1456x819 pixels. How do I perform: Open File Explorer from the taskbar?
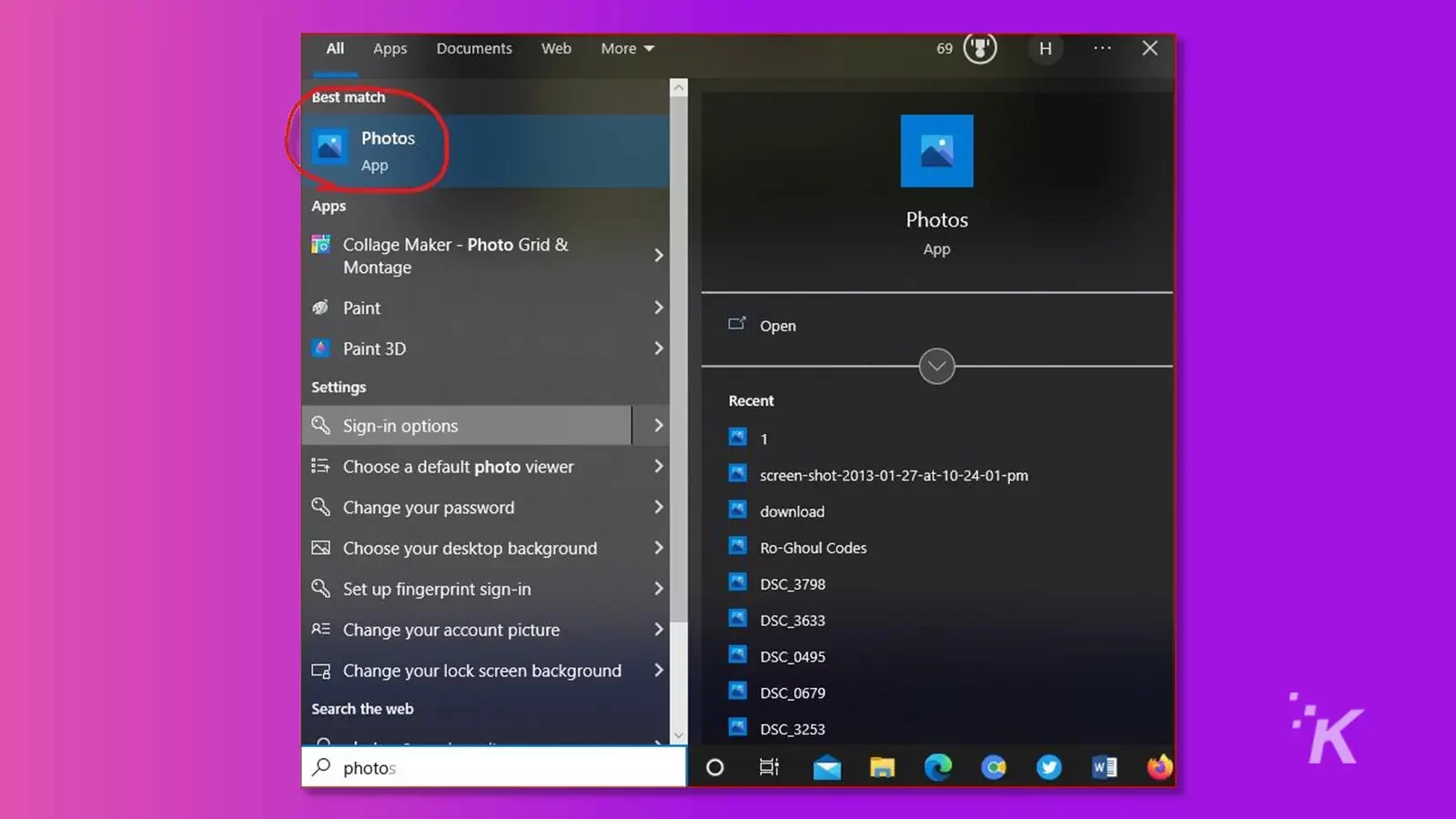click(x=882, y=768)
